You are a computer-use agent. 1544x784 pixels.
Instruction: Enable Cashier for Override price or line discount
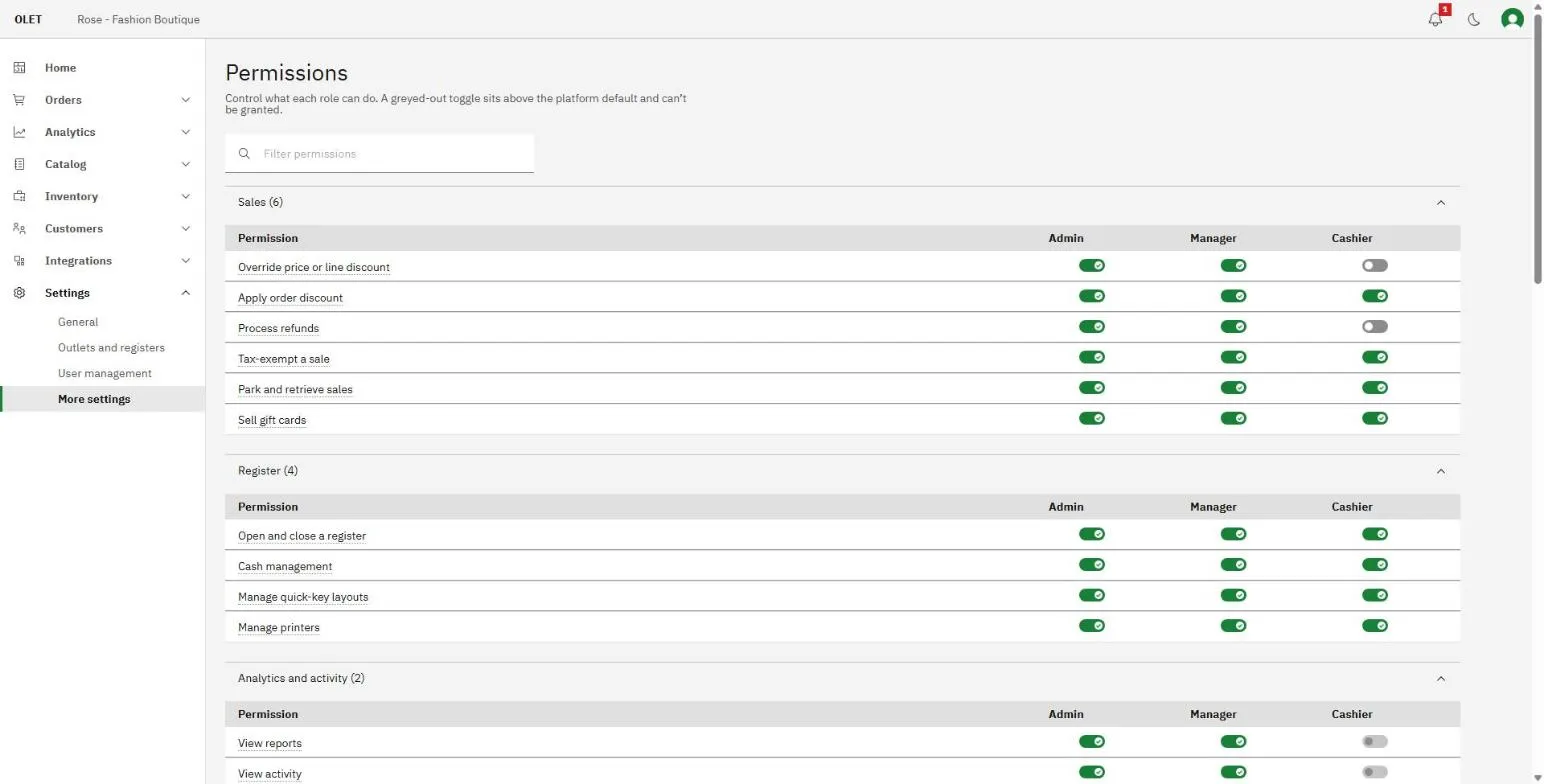(x=1375, y=266)
